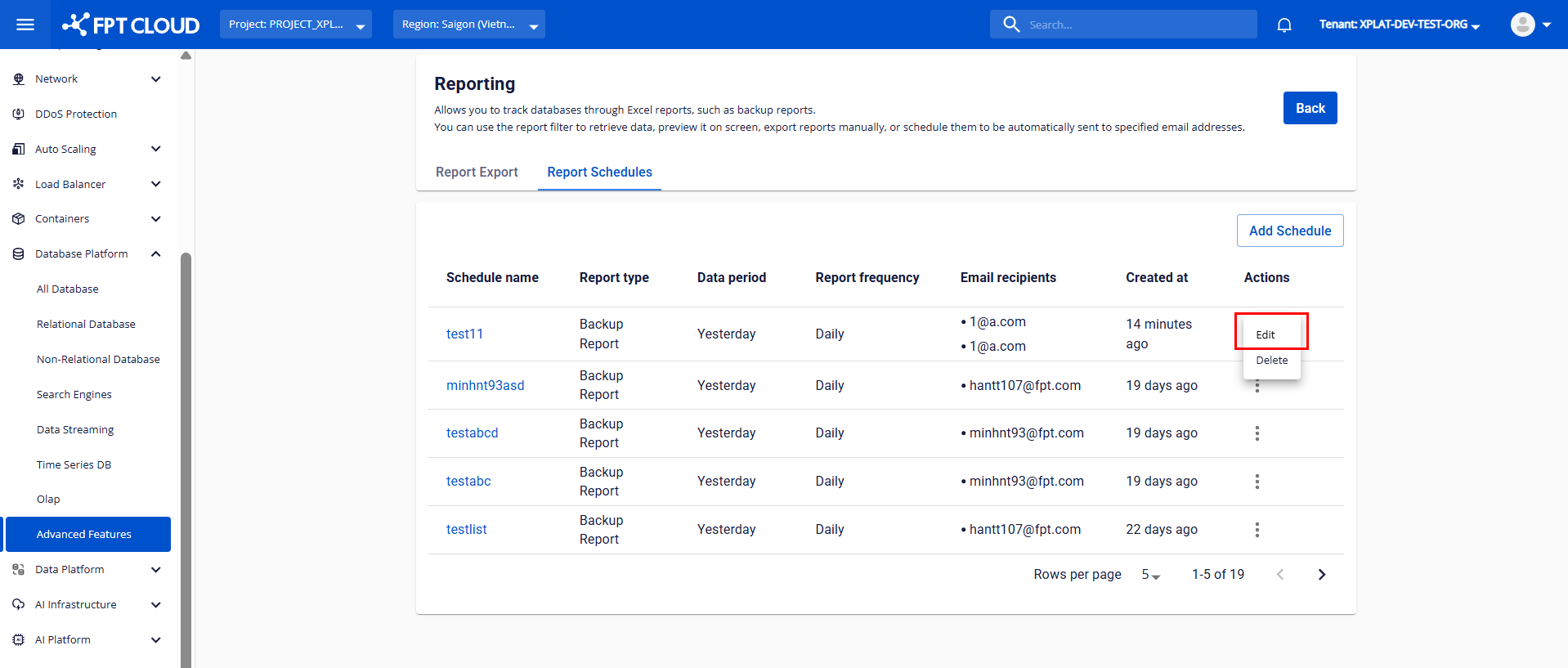Open the Region Saigon dropdown
Screen dimensions: 1568x668
pyautogui.click(x=469, y=25)
